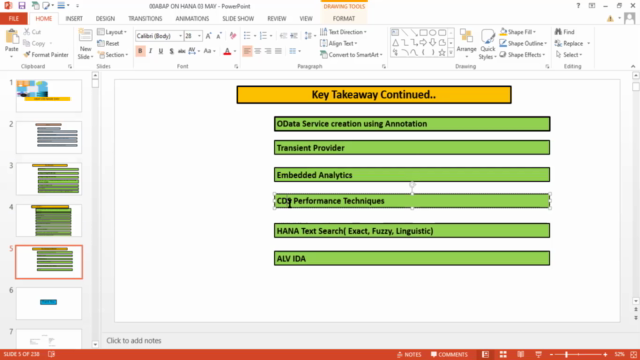The height and width of the screenshot is (360, 640).
Task: Decrease the list indent level
Action: pyautogui.click(x=283, y=36)
